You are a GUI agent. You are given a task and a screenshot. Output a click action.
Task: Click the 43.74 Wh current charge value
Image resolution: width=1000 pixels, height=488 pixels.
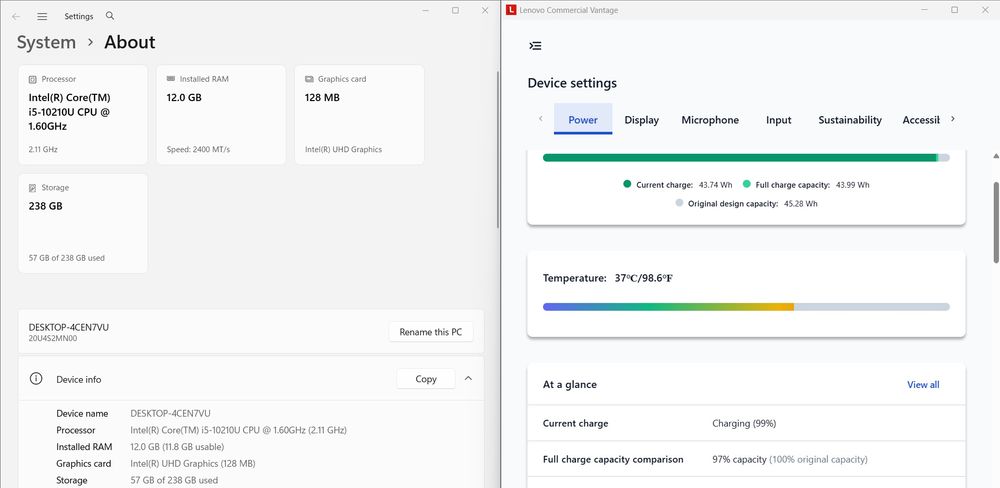click(x=717, y=185)
